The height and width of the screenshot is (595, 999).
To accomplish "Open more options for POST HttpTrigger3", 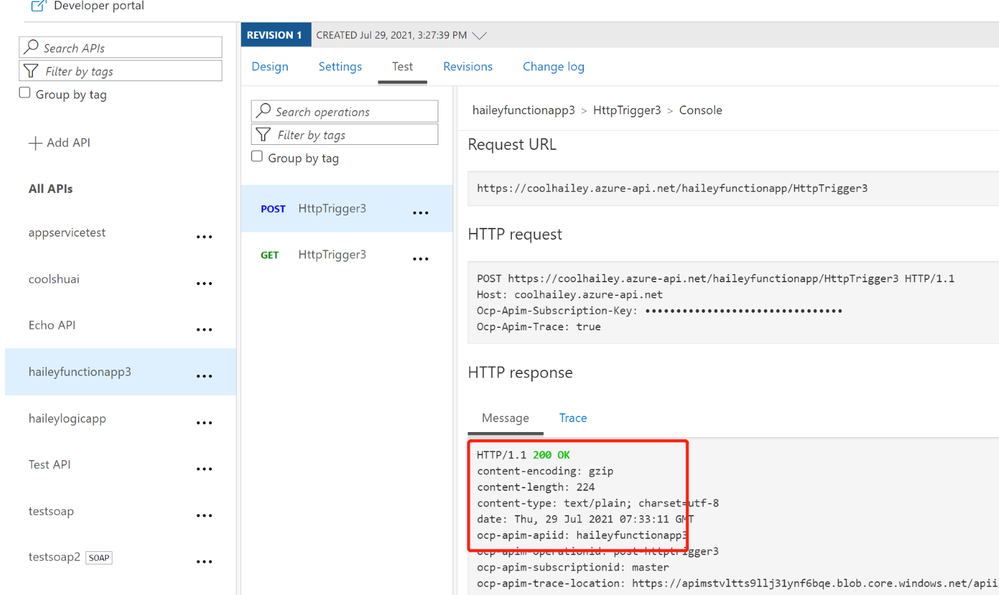I will coord(420,213).
